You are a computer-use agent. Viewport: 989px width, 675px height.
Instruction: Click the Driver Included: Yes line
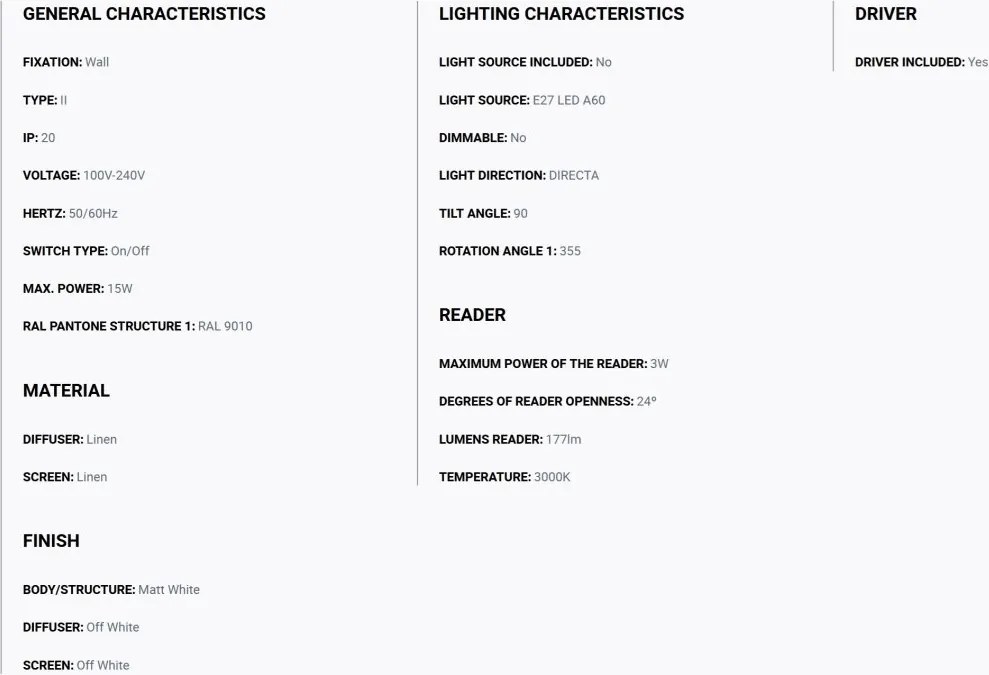(x=921, y=62)
